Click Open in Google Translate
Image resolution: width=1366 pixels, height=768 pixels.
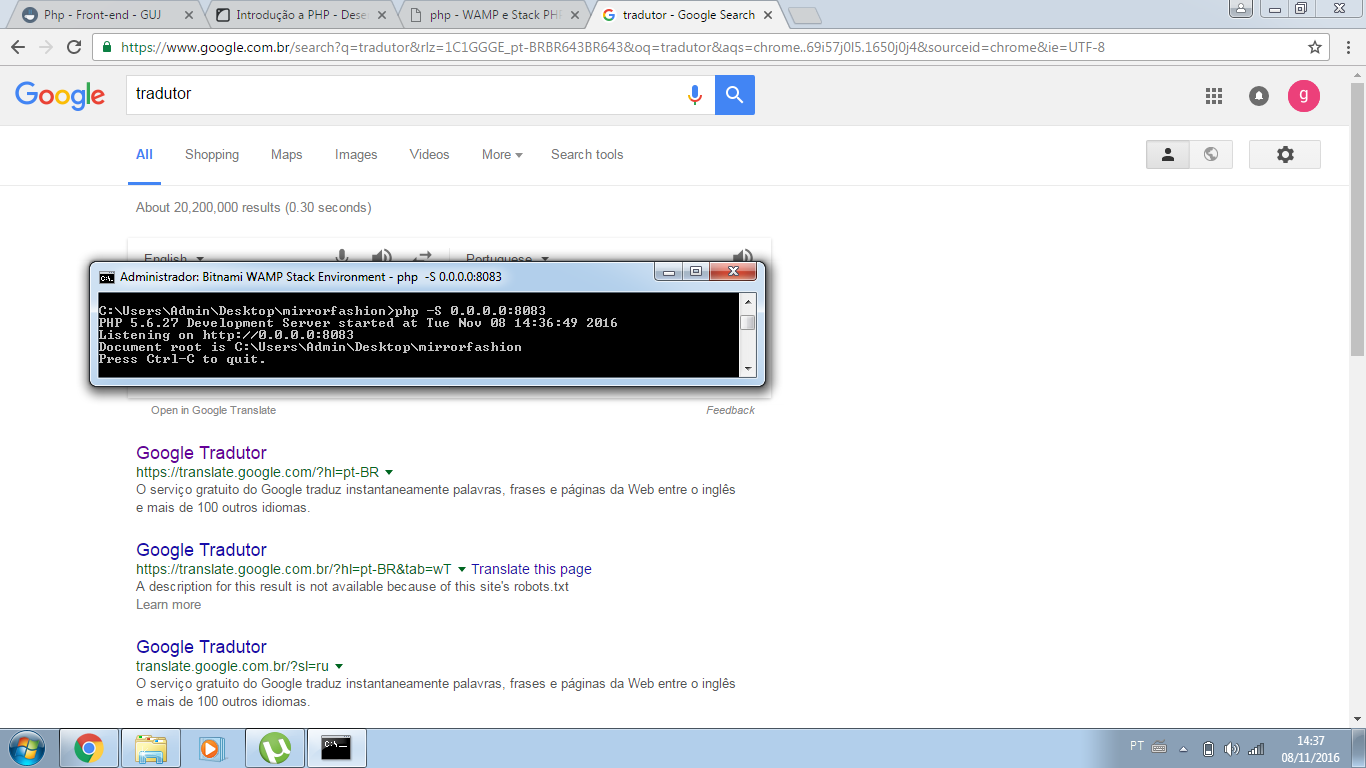[213, 411]
